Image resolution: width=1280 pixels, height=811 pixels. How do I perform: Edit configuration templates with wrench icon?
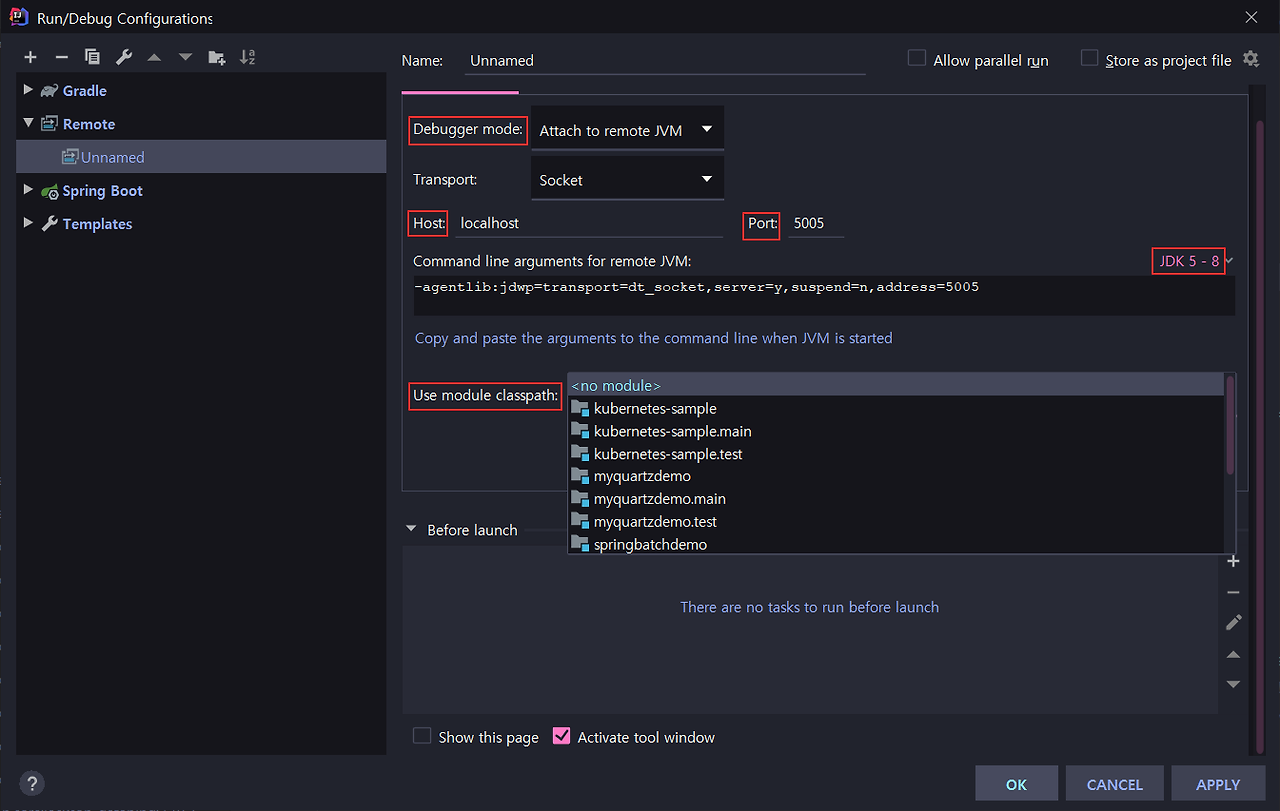tap(123, 57)
